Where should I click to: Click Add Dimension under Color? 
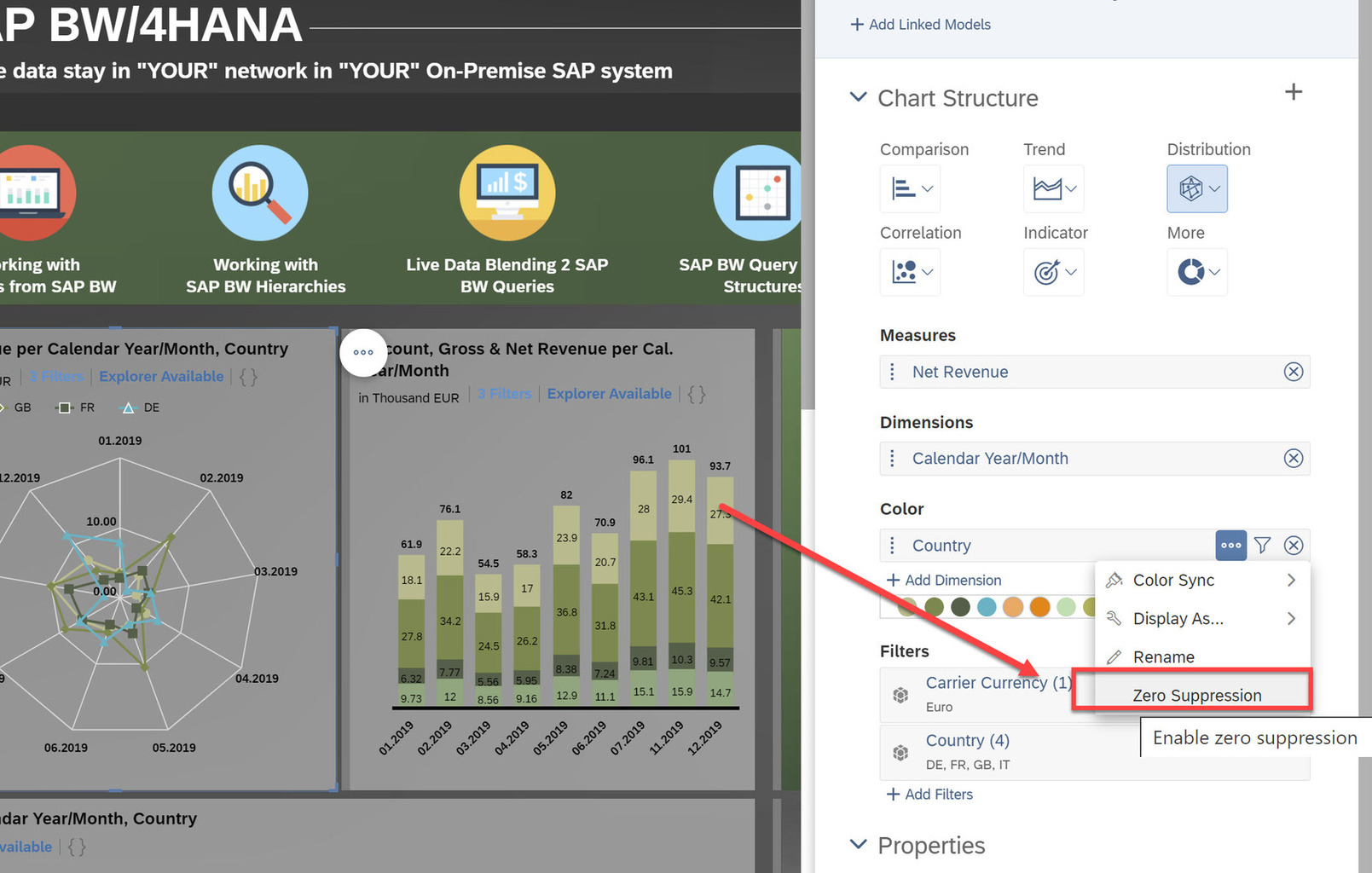coord(944,580)
